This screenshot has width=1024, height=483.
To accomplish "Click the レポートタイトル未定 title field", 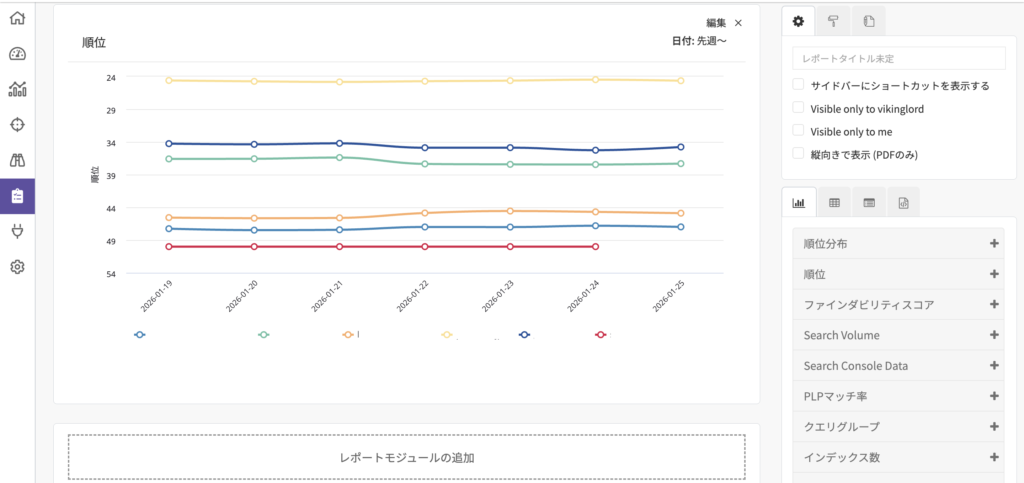I will pos(898,59).
